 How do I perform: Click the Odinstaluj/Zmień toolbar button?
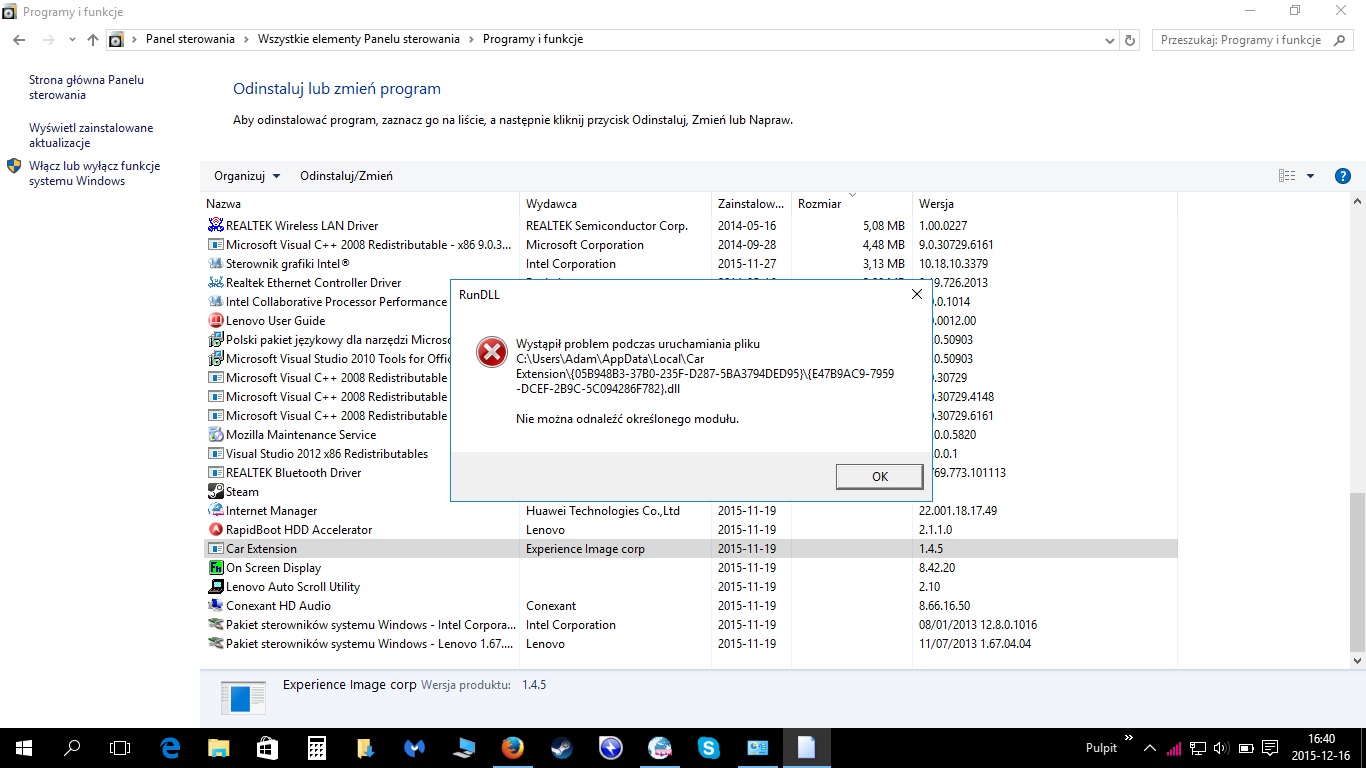[346, 176]
